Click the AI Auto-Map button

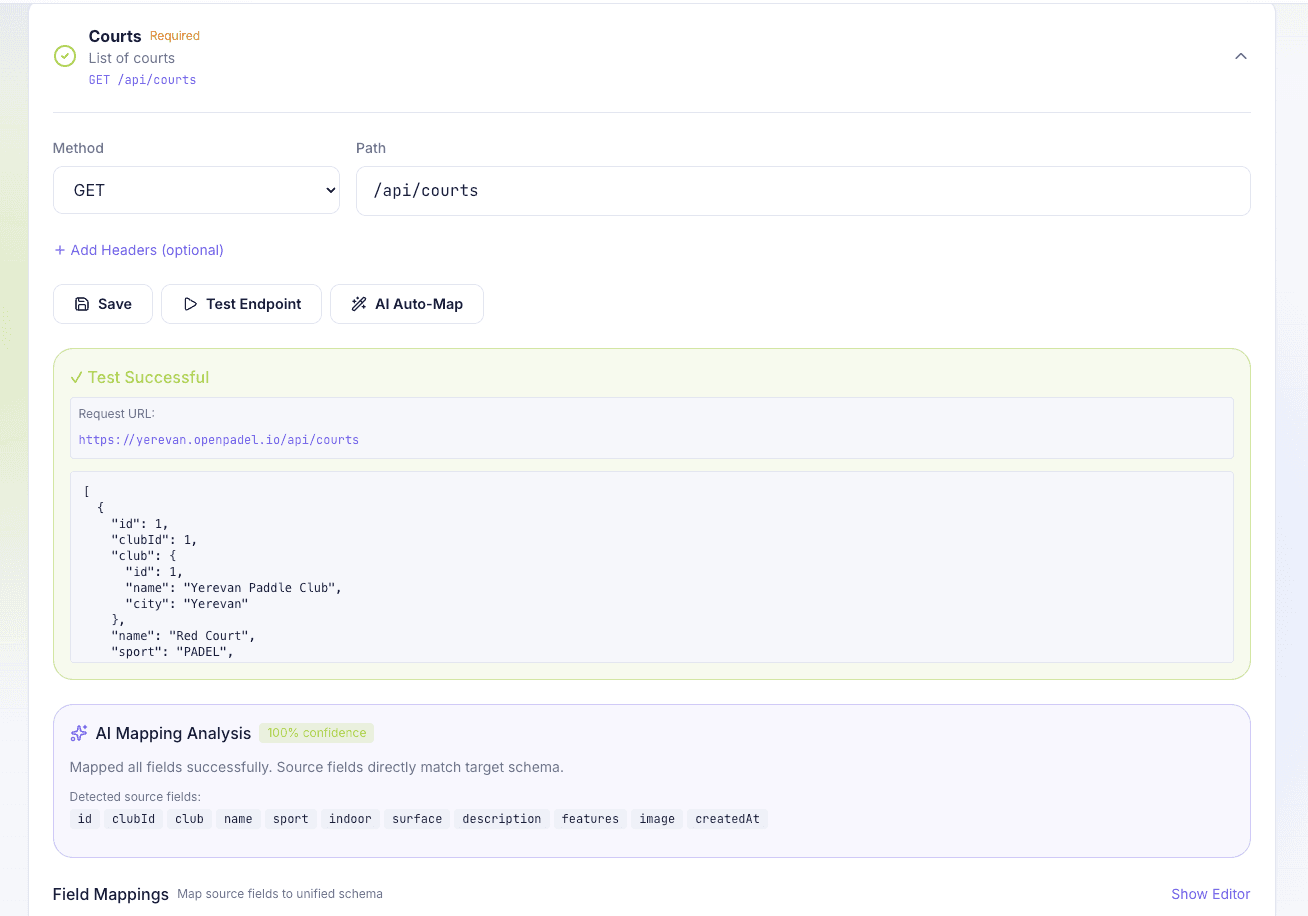407,304
